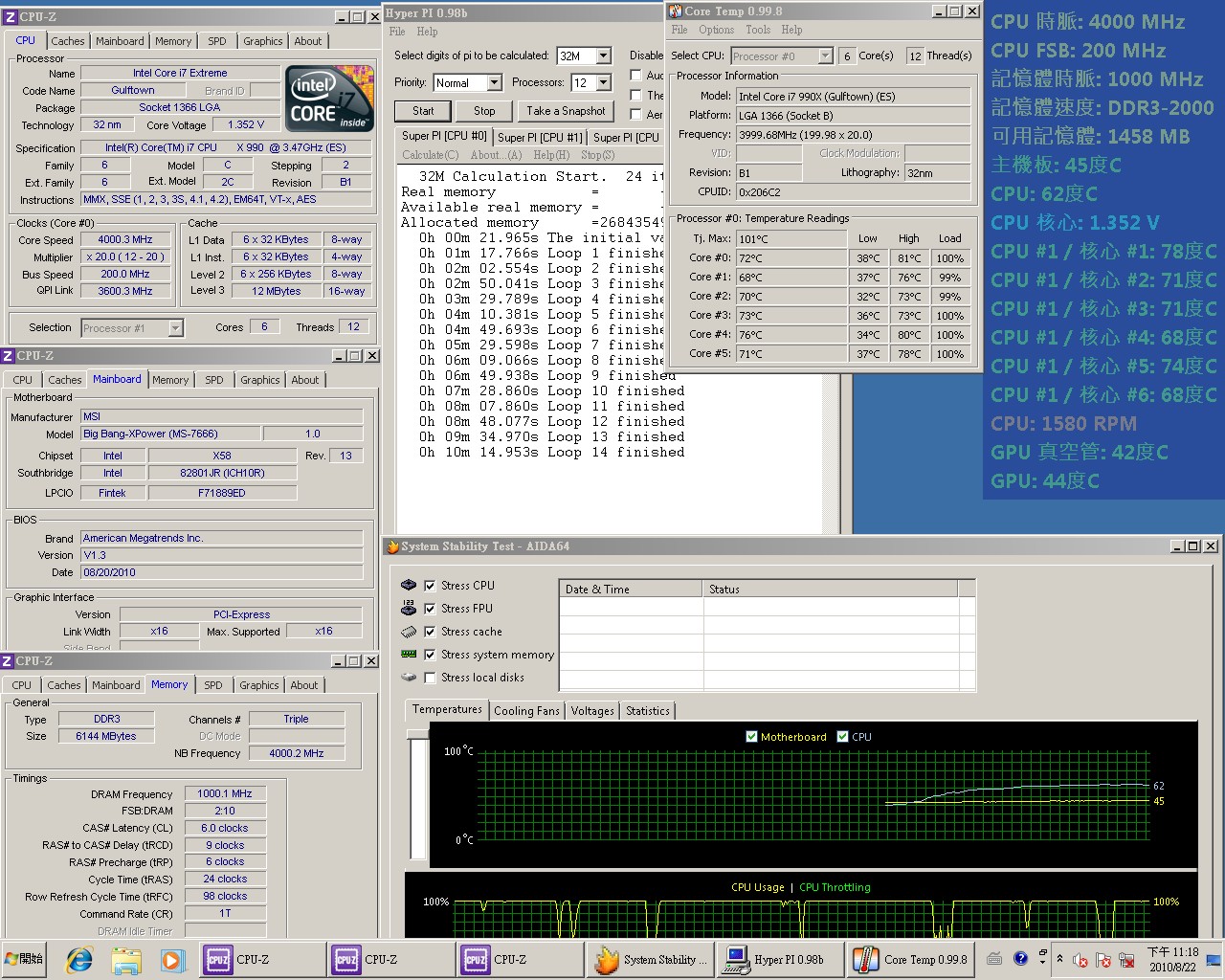Click the 'Loop 14 finished' line in Super PI
Image resolution: width=1225 pixels, height=980 pixels.
pos(552,453)
